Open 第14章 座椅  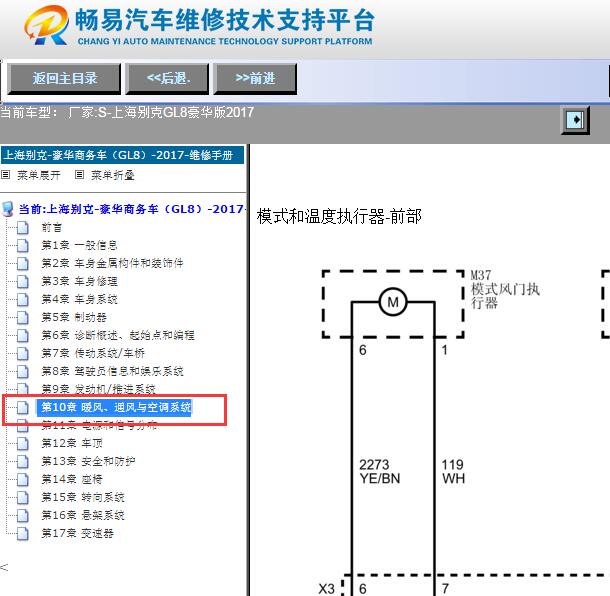click(72, 479)
